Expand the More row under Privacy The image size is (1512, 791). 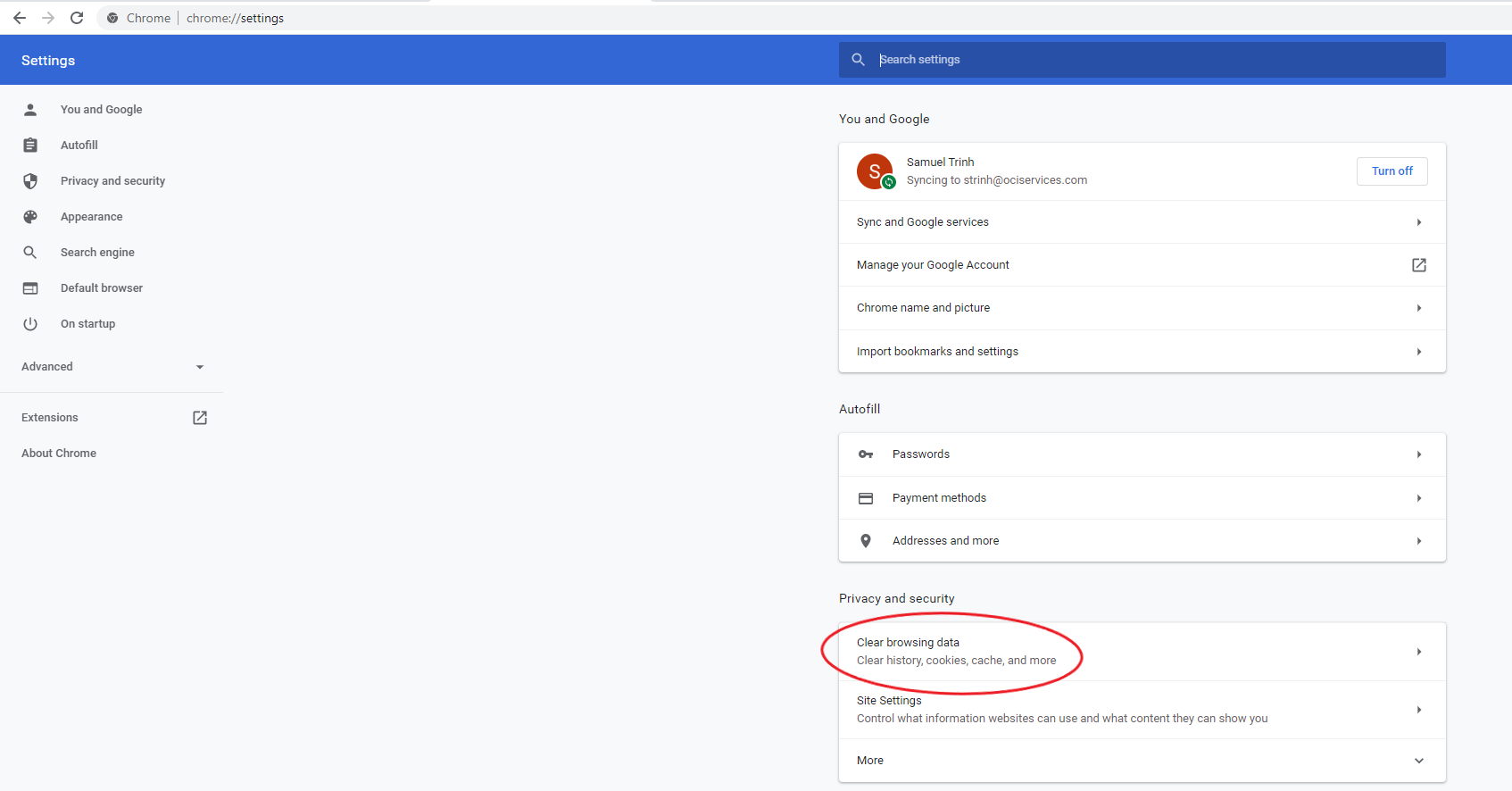[x=1142, y=761]
